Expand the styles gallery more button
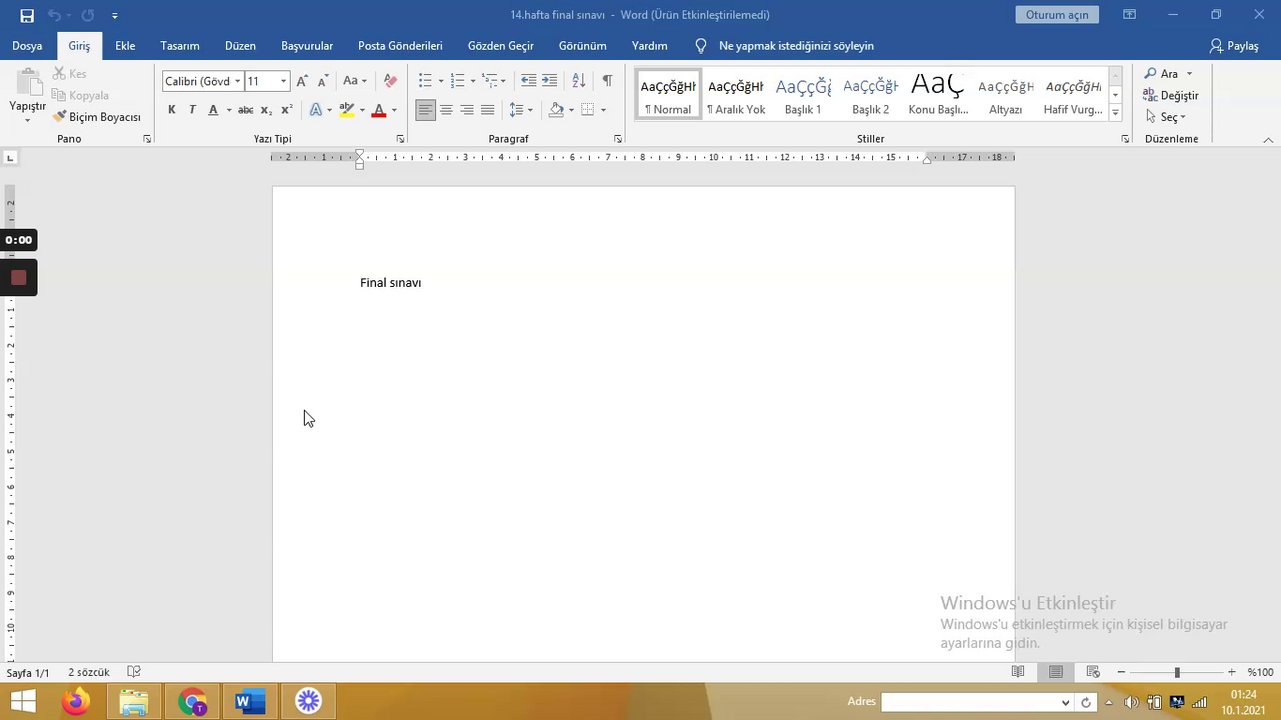1281x720 pixels. [x=1115, y=113]
